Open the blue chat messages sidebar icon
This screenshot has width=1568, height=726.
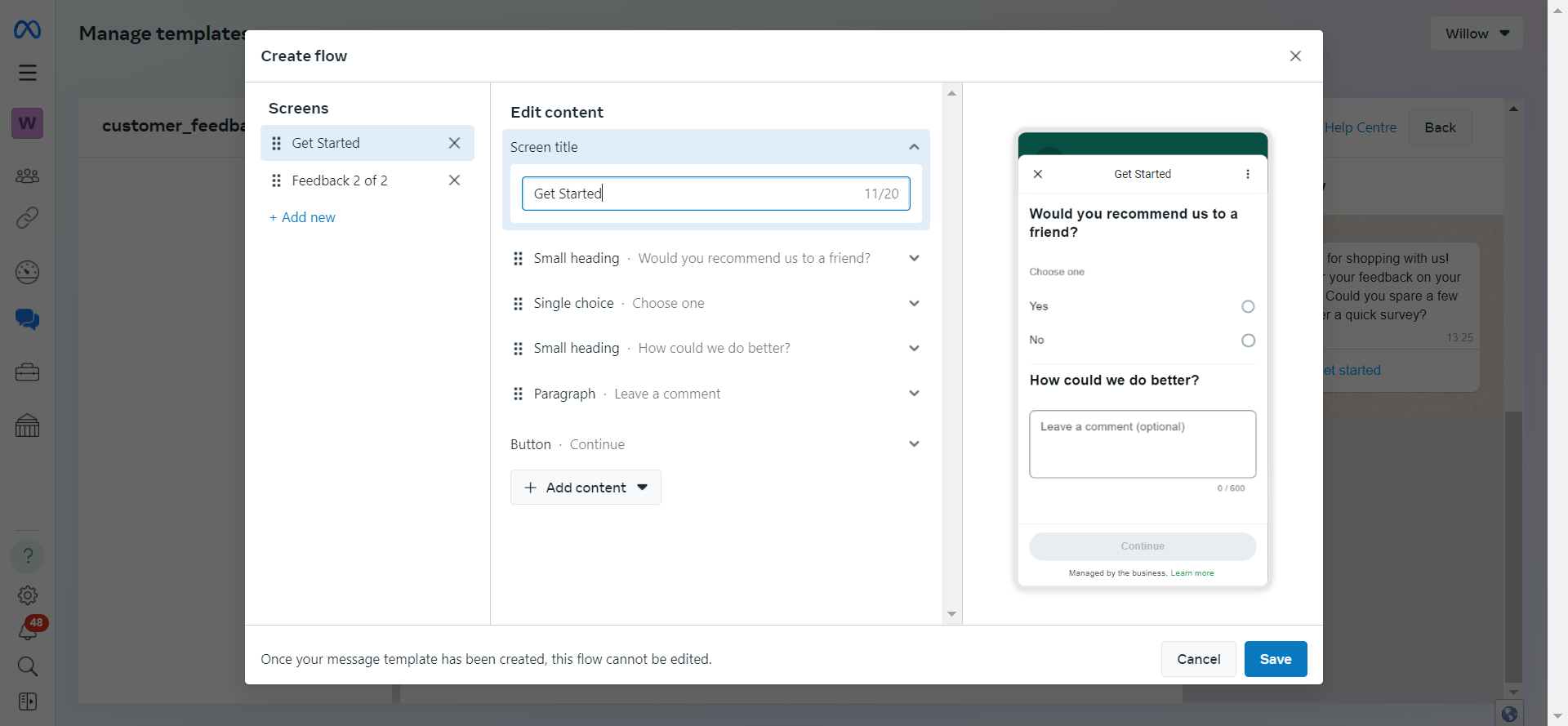pyautogui.click(x=27, y=318)
